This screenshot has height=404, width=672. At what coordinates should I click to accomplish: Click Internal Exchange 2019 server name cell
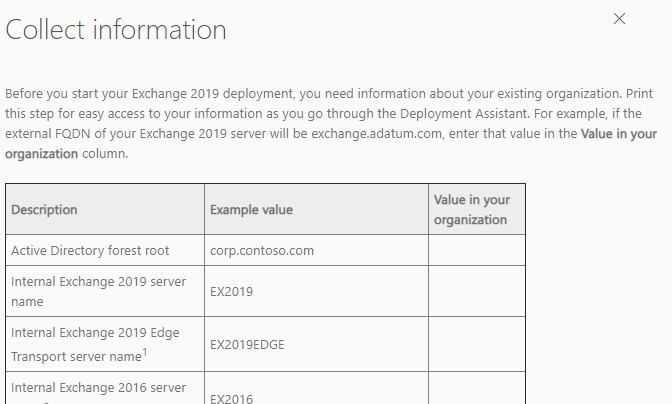[98, 291]
